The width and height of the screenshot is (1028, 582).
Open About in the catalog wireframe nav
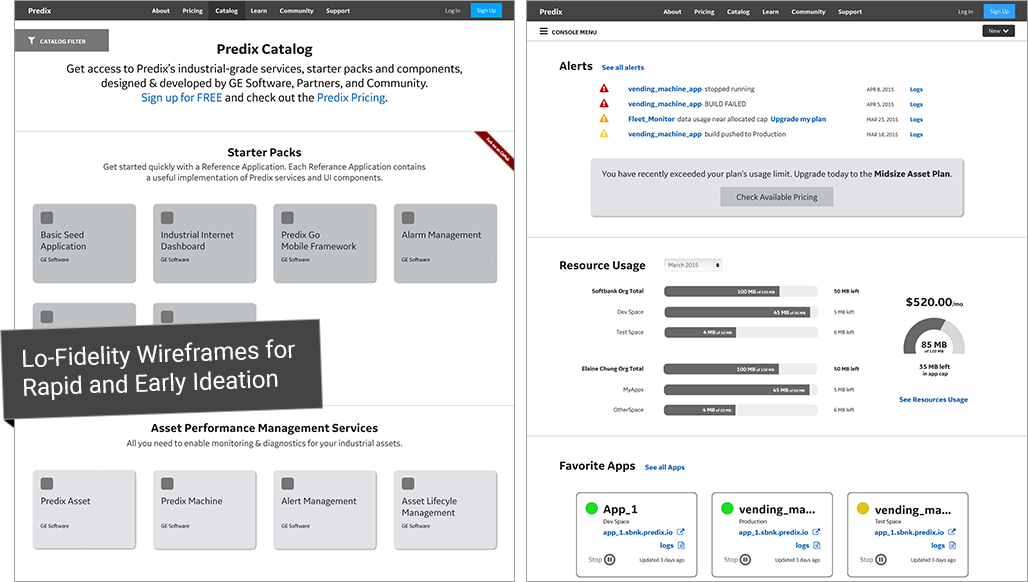click(161, 10)
